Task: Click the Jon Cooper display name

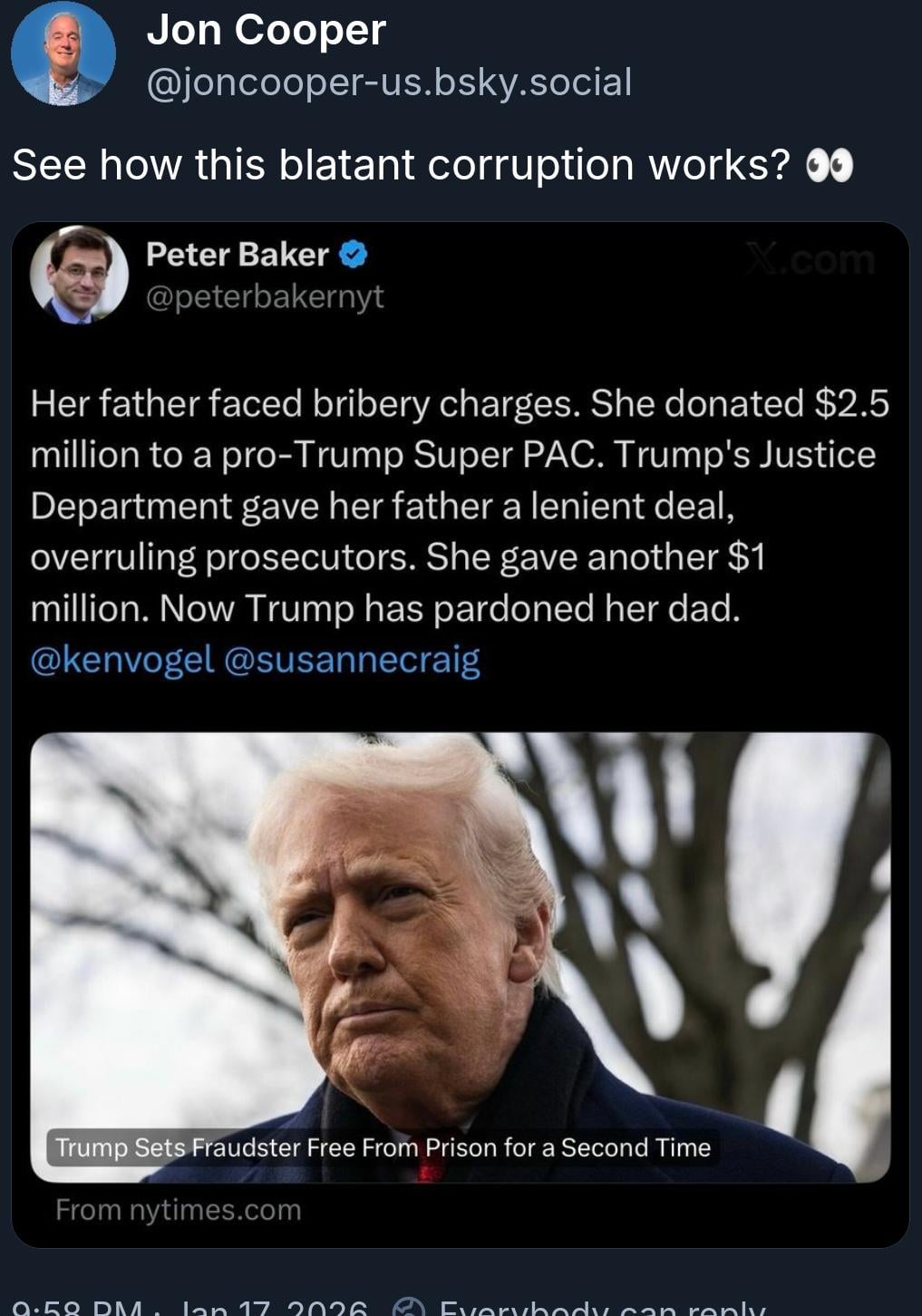Action: coord(266,30)
